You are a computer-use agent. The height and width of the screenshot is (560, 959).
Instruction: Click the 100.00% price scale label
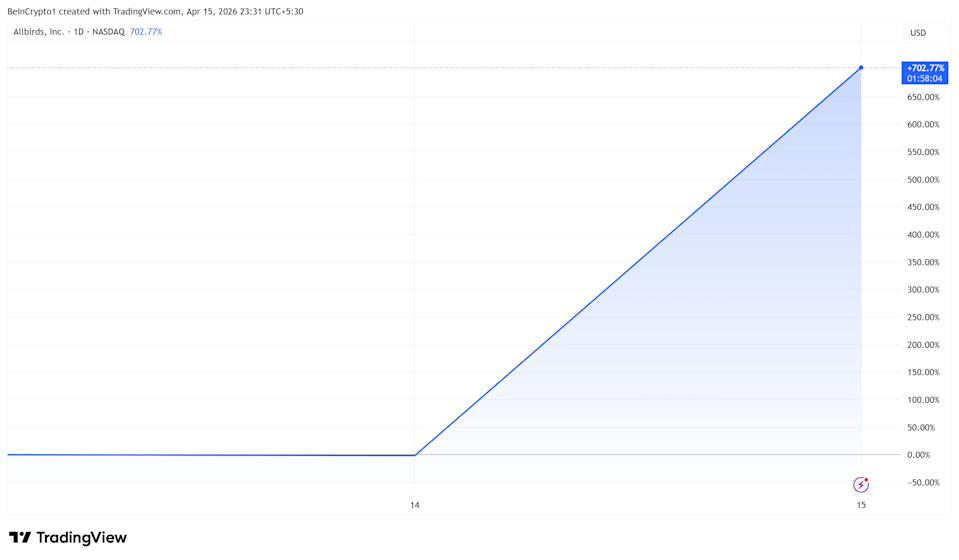[x=923, y=400]
